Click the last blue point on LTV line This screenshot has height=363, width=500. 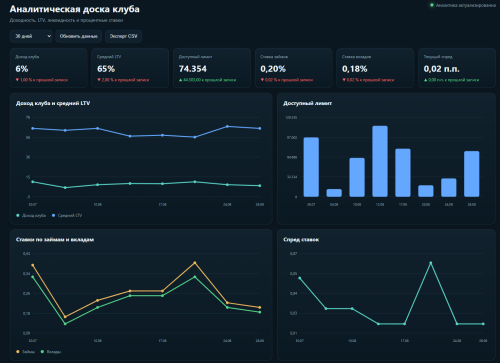(260, 128)
